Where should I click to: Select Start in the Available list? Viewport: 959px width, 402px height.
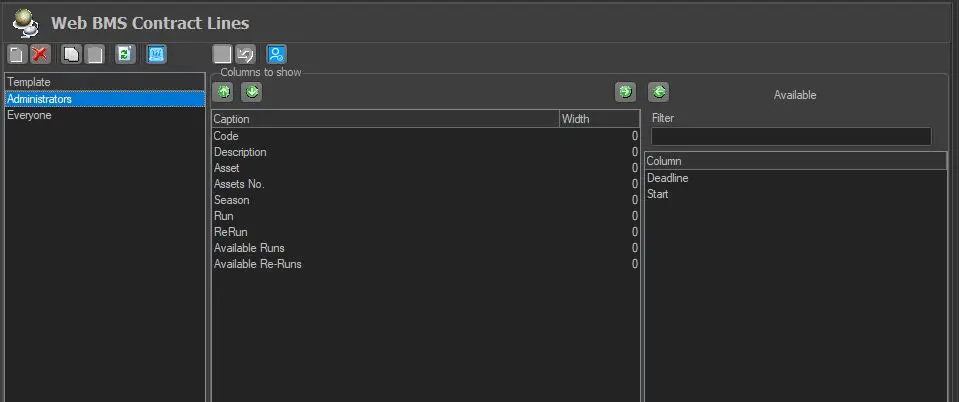coord(658,194)
